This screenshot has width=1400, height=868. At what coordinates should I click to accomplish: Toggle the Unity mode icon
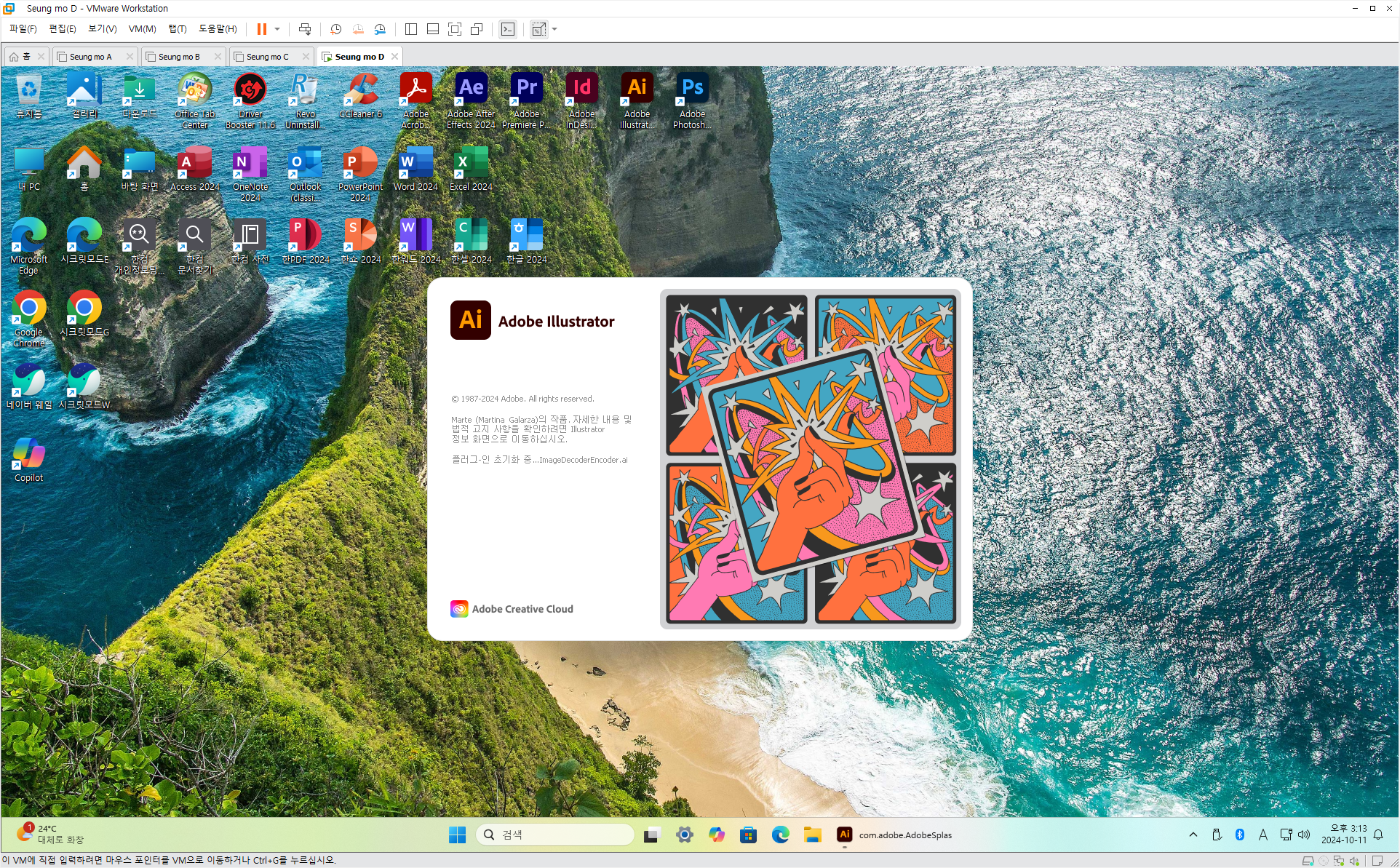click(x=477, y=29)
